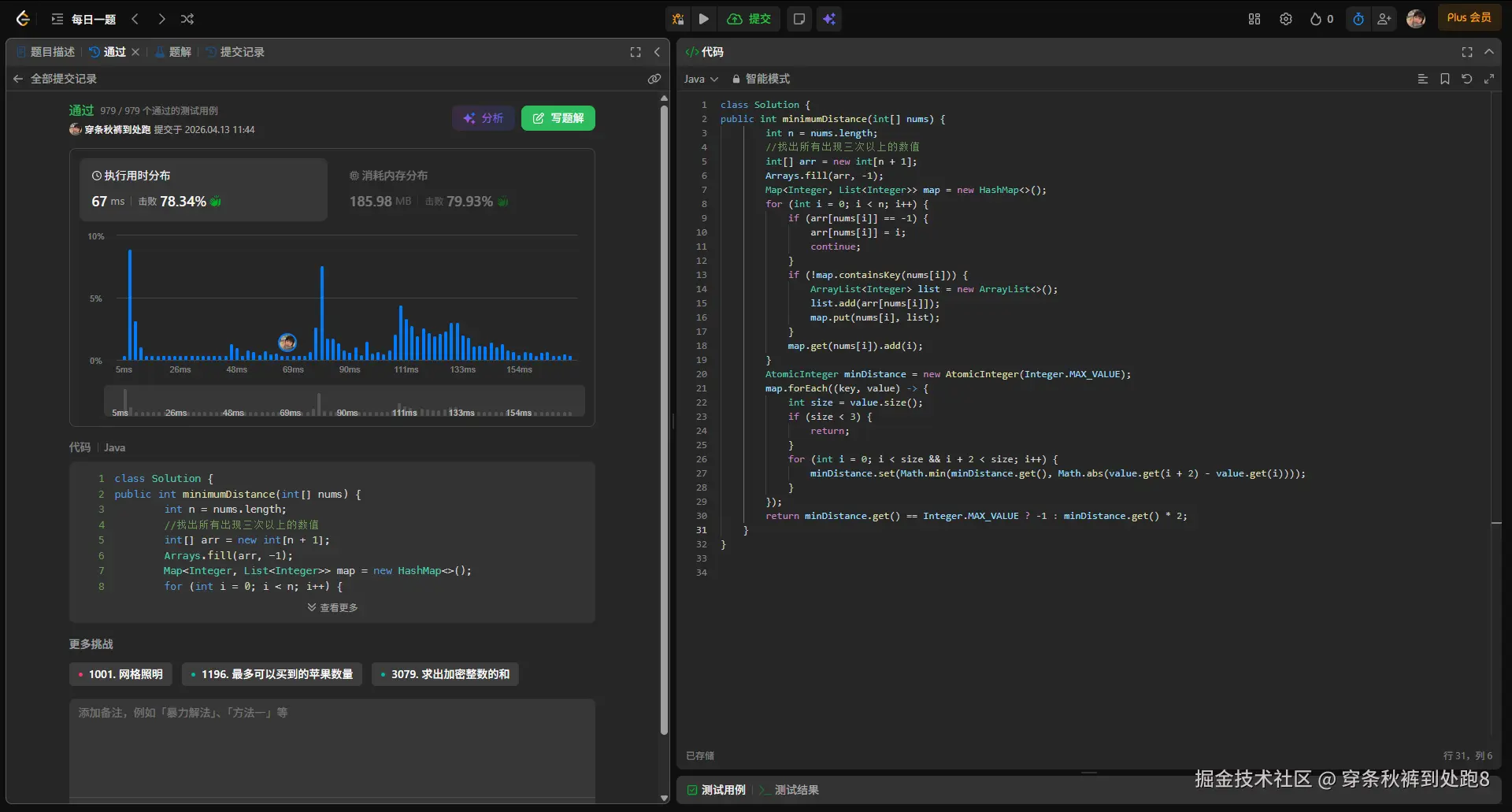Click the green 写题解 button
Image resolution: width=1512 pixels, height=812 pixels.
pos(558,118)
